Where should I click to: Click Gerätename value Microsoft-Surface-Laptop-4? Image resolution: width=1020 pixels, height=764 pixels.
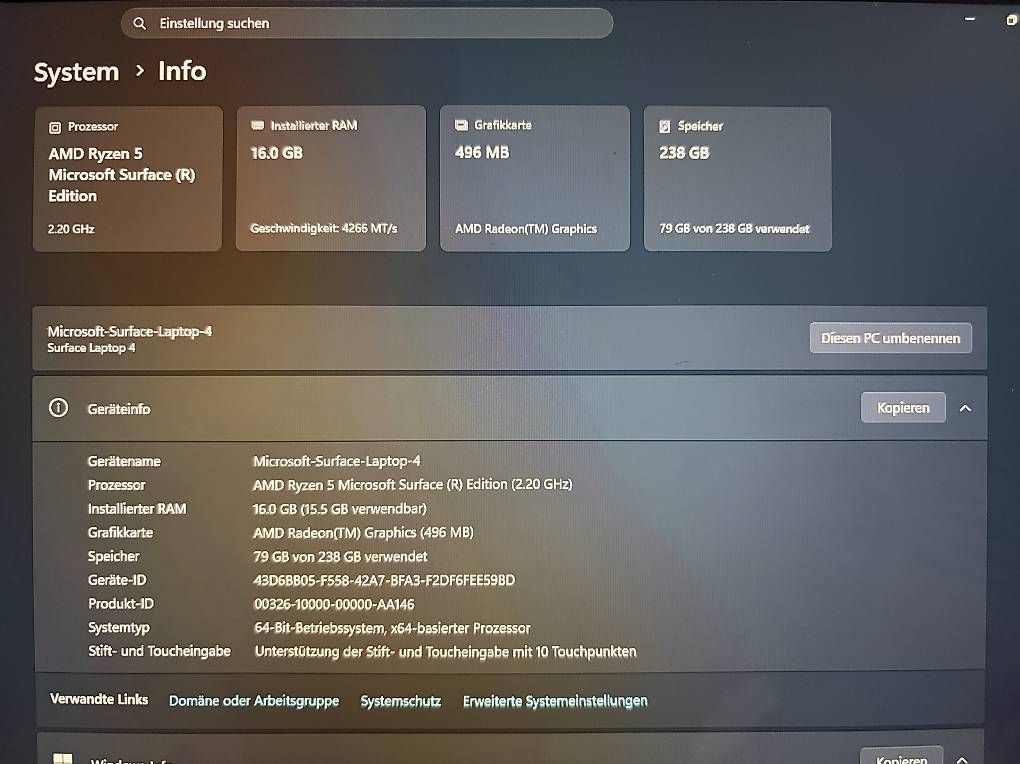coord(336,461)
